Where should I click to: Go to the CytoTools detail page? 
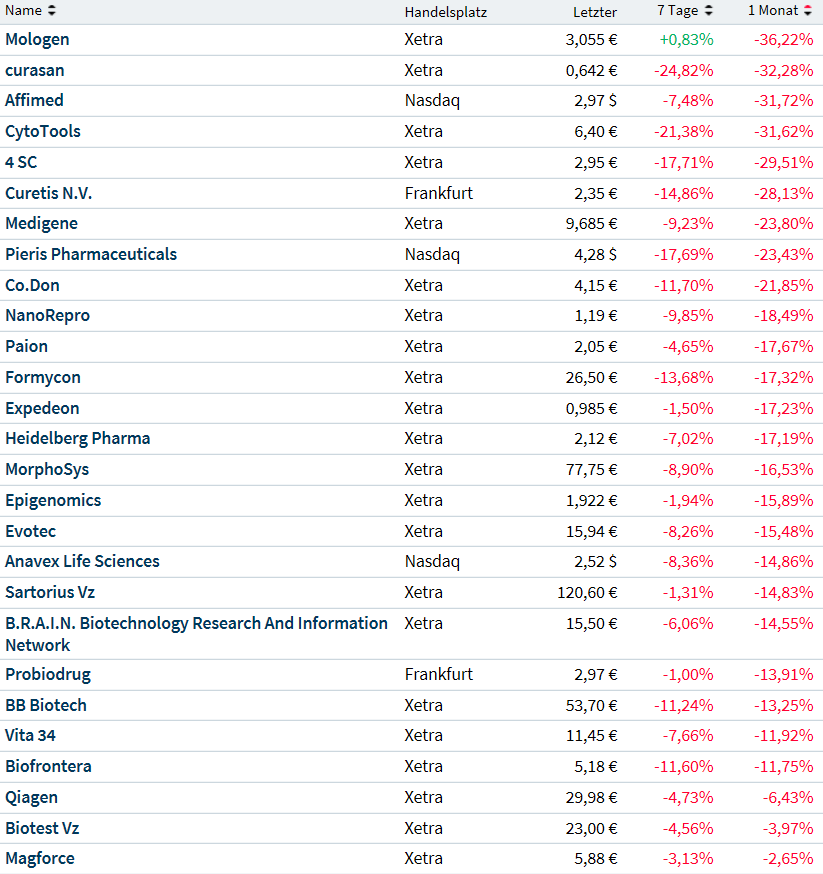point(43,131)
